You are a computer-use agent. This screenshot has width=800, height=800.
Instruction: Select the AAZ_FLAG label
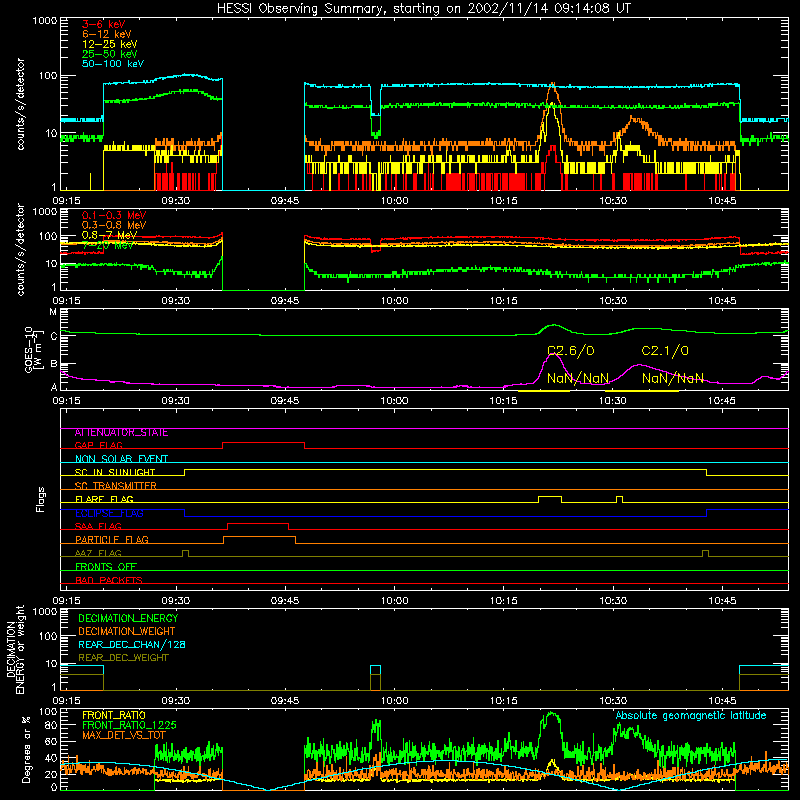click(x=98, y=553)
